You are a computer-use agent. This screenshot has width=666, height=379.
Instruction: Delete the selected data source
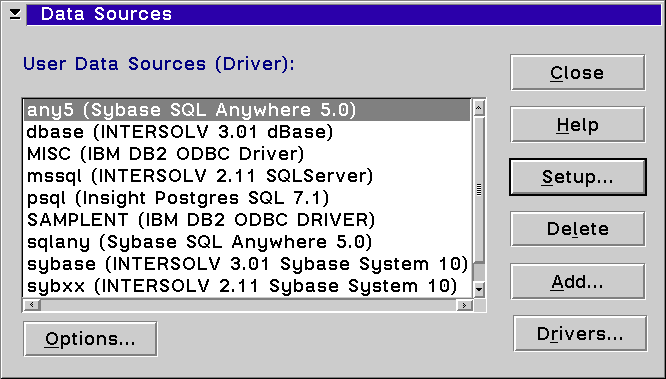(577, 229)
